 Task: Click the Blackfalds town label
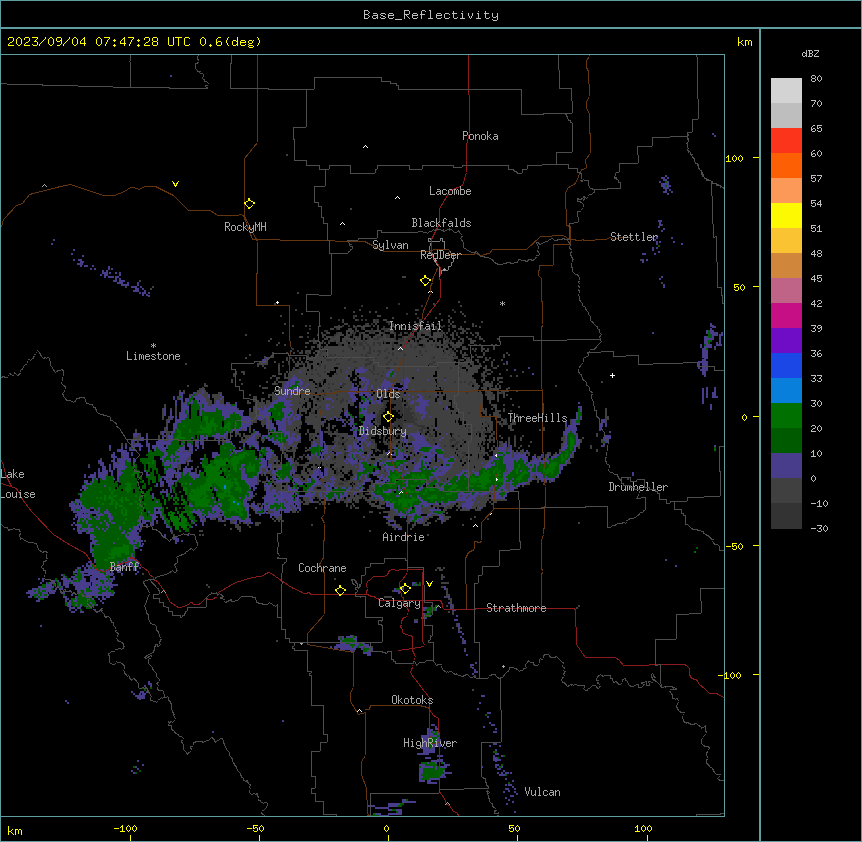pyautogui.click(x=441, y=223)
